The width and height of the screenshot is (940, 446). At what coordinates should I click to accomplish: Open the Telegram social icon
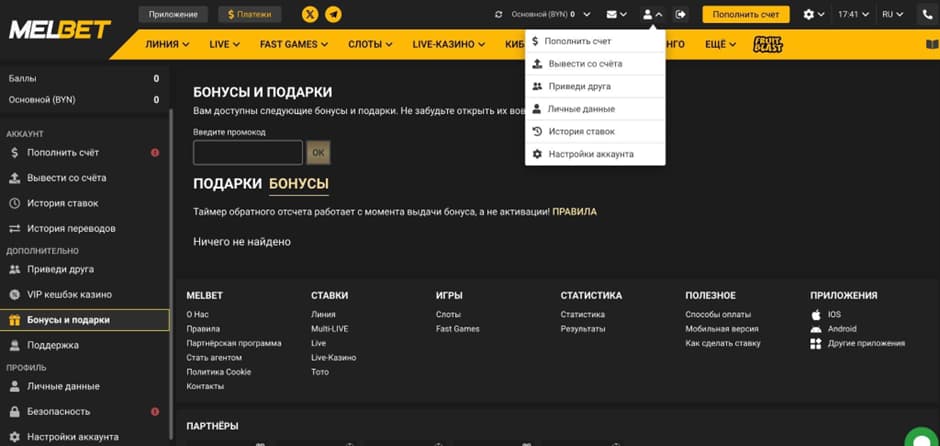[333, 14]
